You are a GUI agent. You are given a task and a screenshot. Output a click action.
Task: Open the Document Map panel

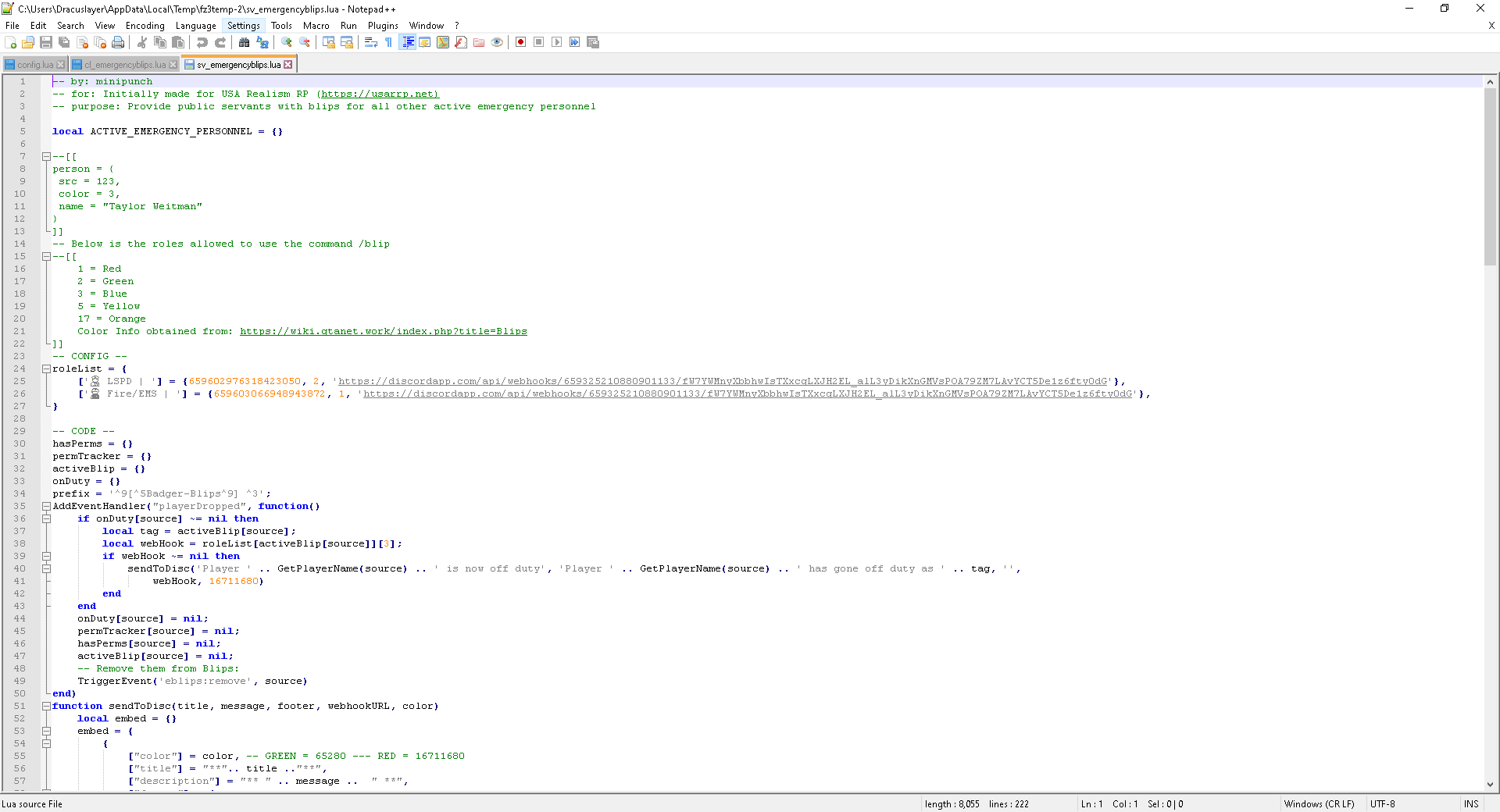coord(442,42)
